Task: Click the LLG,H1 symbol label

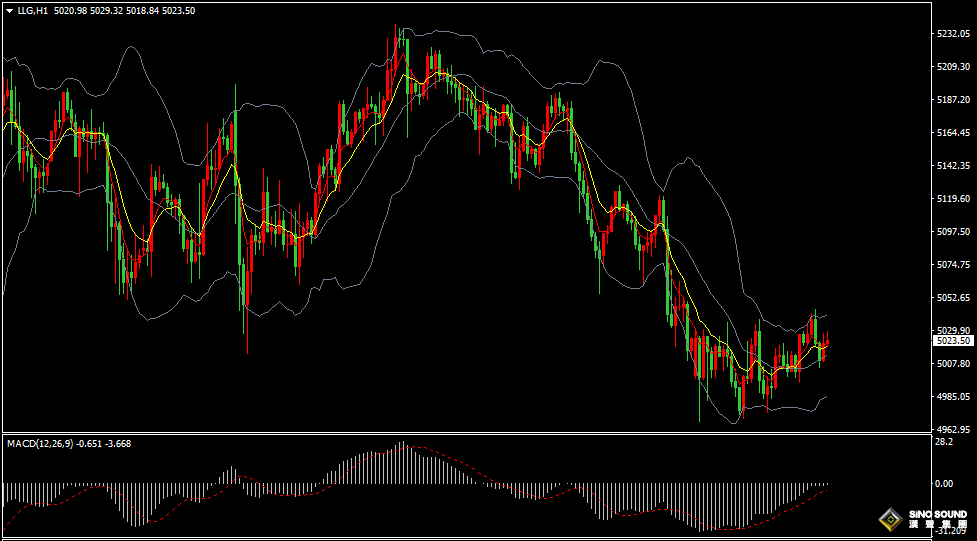Action: (32, 11)
